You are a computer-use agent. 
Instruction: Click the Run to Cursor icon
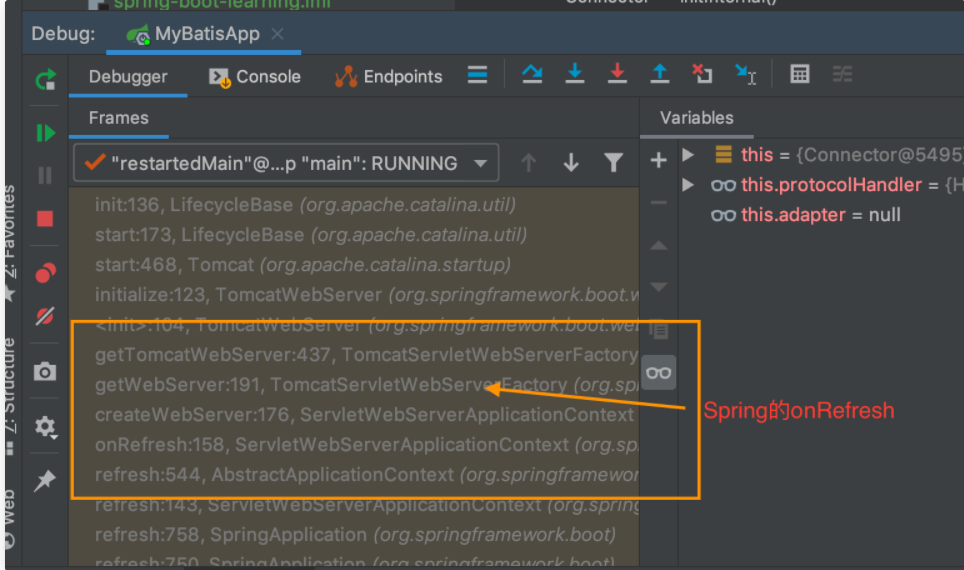click(x=746, y=74)
